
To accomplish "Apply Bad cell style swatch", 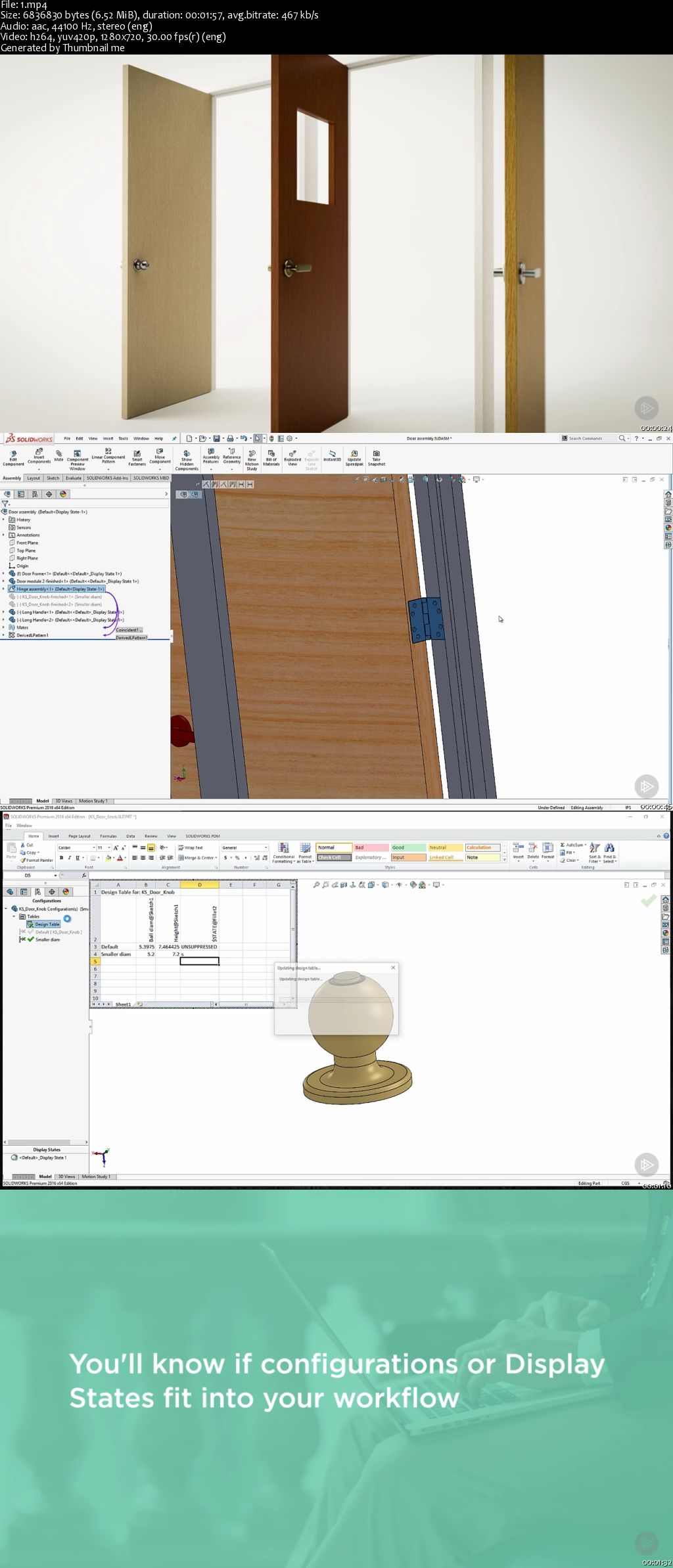I will click(x=371, y=847).
